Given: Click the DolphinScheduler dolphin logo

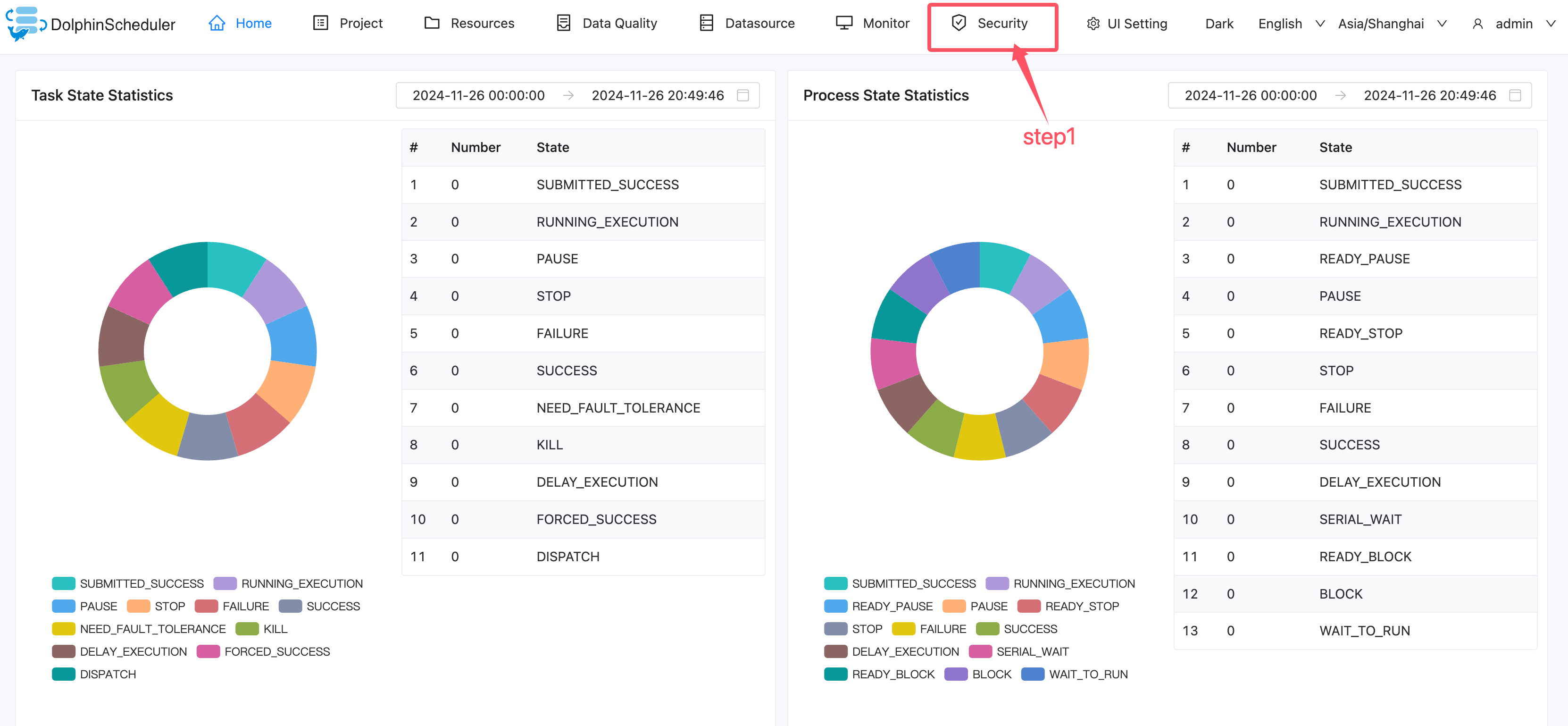Looking at the screenshot, I should click(25, 23).
